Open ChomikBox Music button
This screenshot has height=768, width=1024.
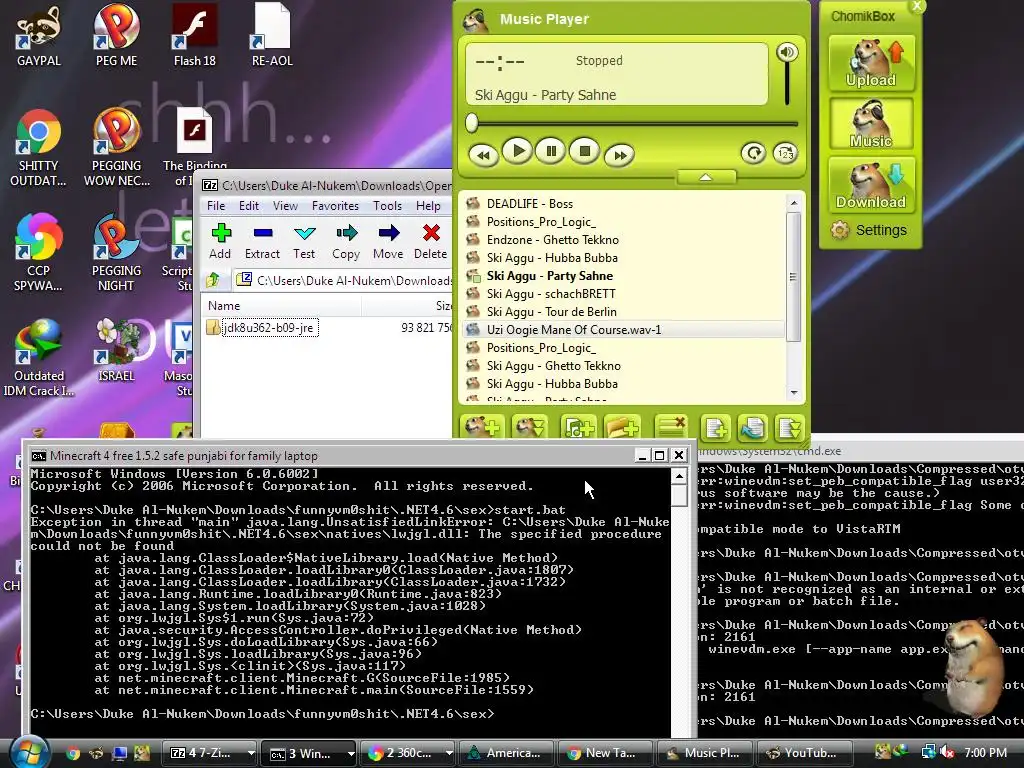[x=871, y=123]
